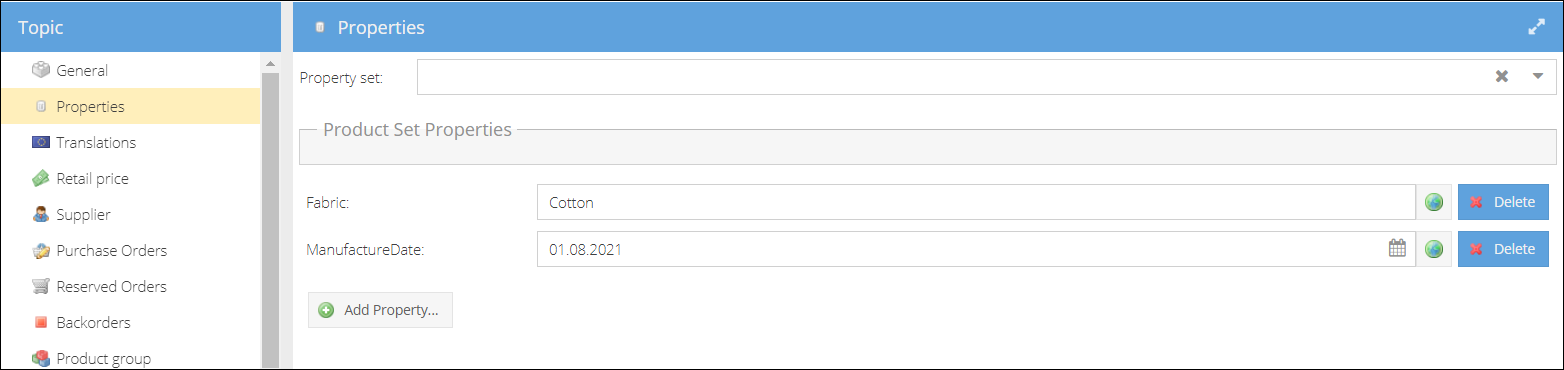Click the Retail price money icon

coord(41,178)
